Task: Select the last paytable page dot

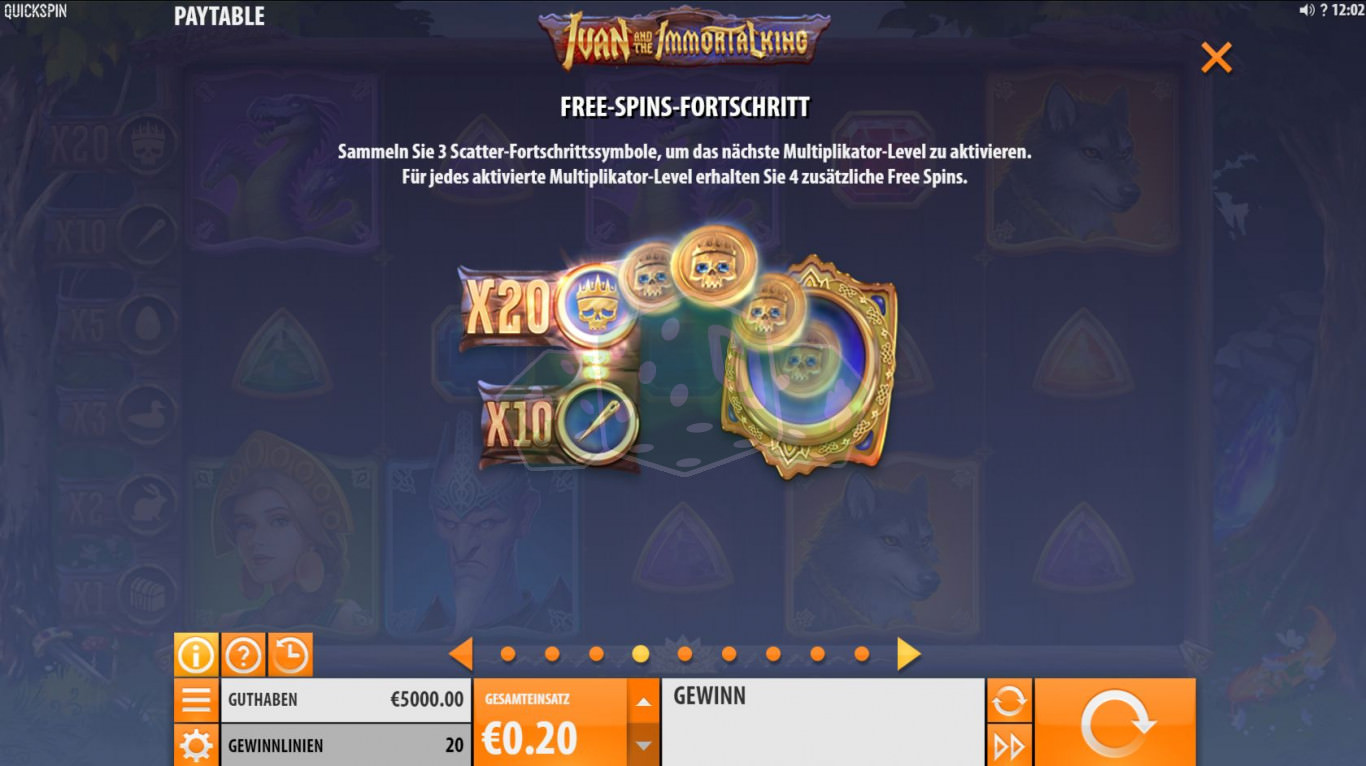Action: tap(862, 654)
